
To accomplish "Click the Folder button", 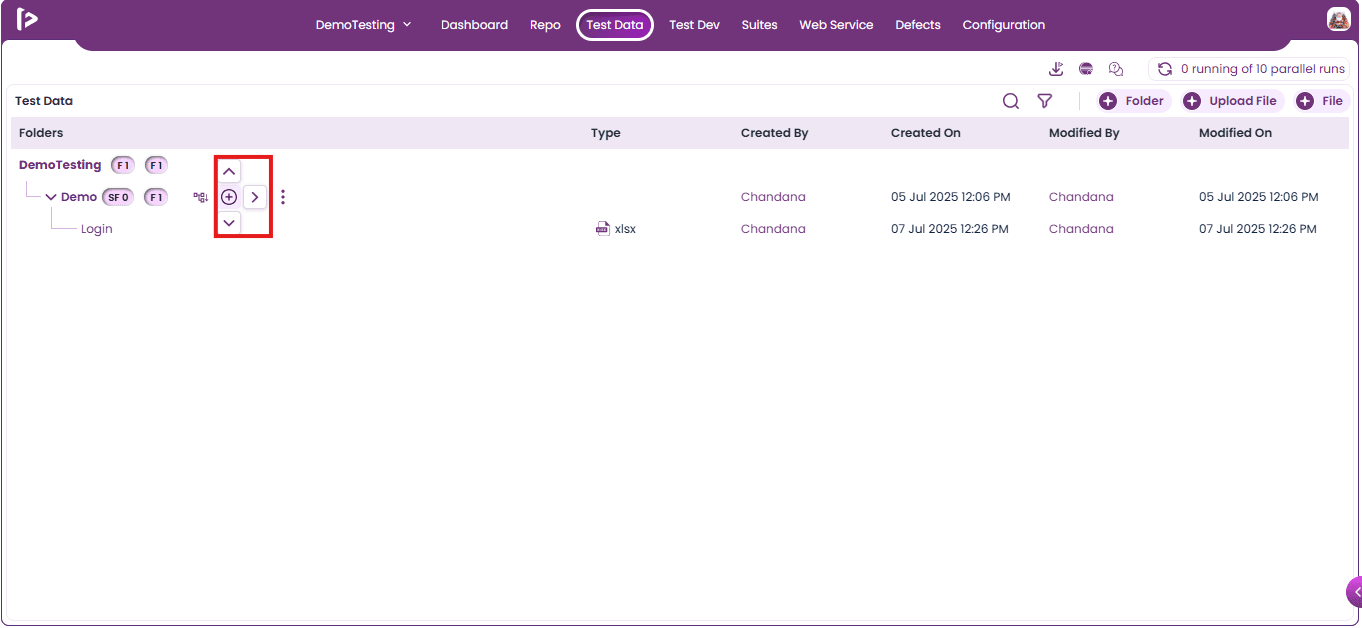I will [x=1133, y=101].
